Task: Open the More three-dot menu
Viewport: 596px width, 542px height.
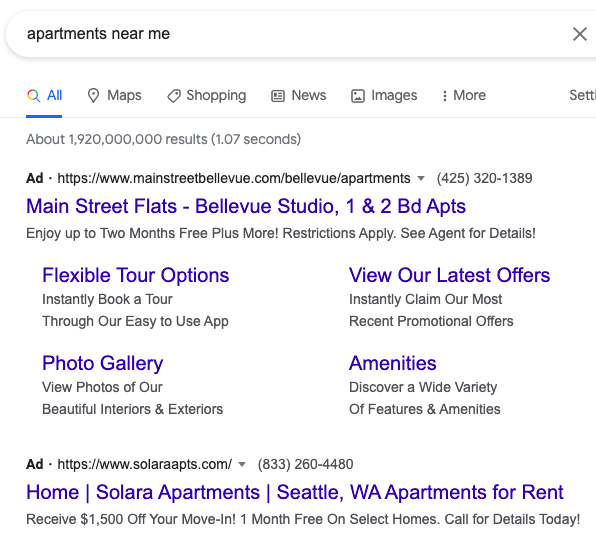Action: (x=464, y=95)
